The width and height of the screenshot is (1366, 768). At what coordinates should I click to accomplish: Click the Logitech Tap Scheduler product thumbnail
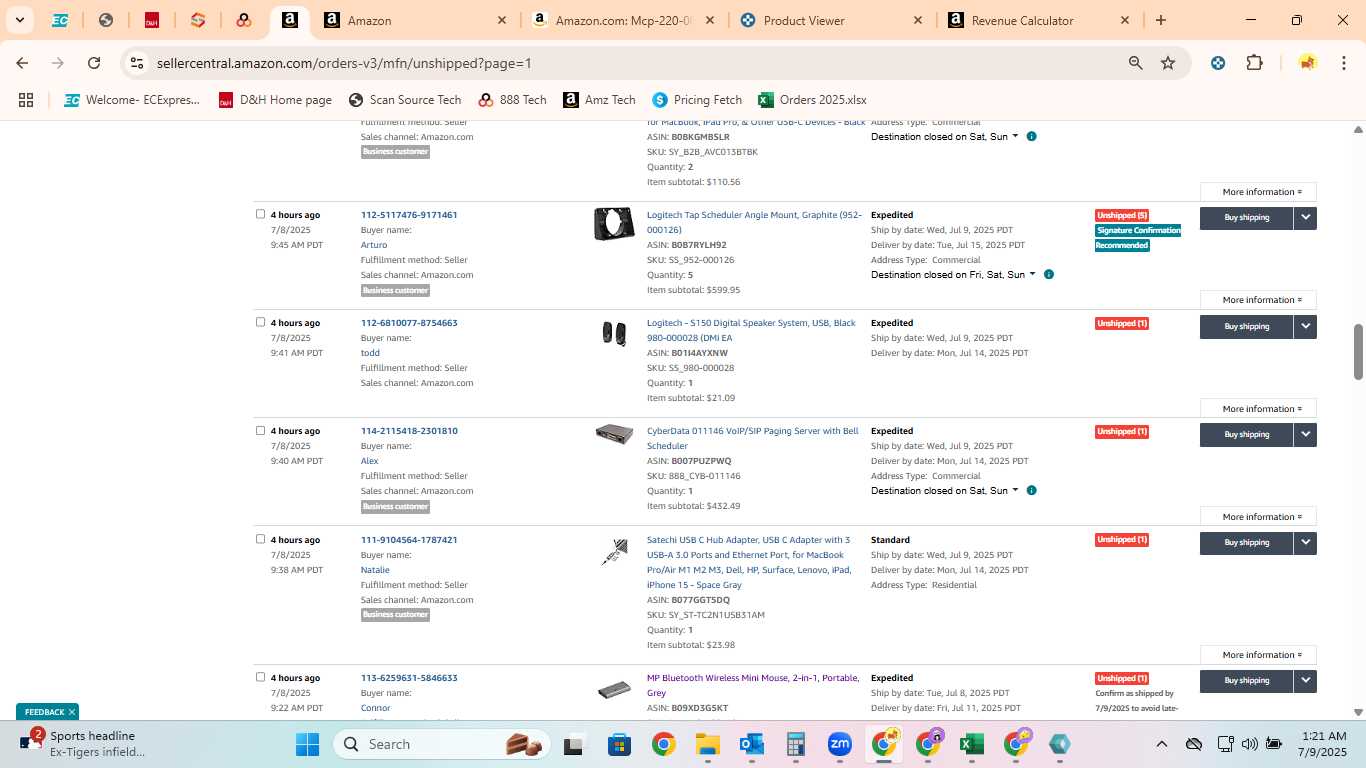click(614, 224)
